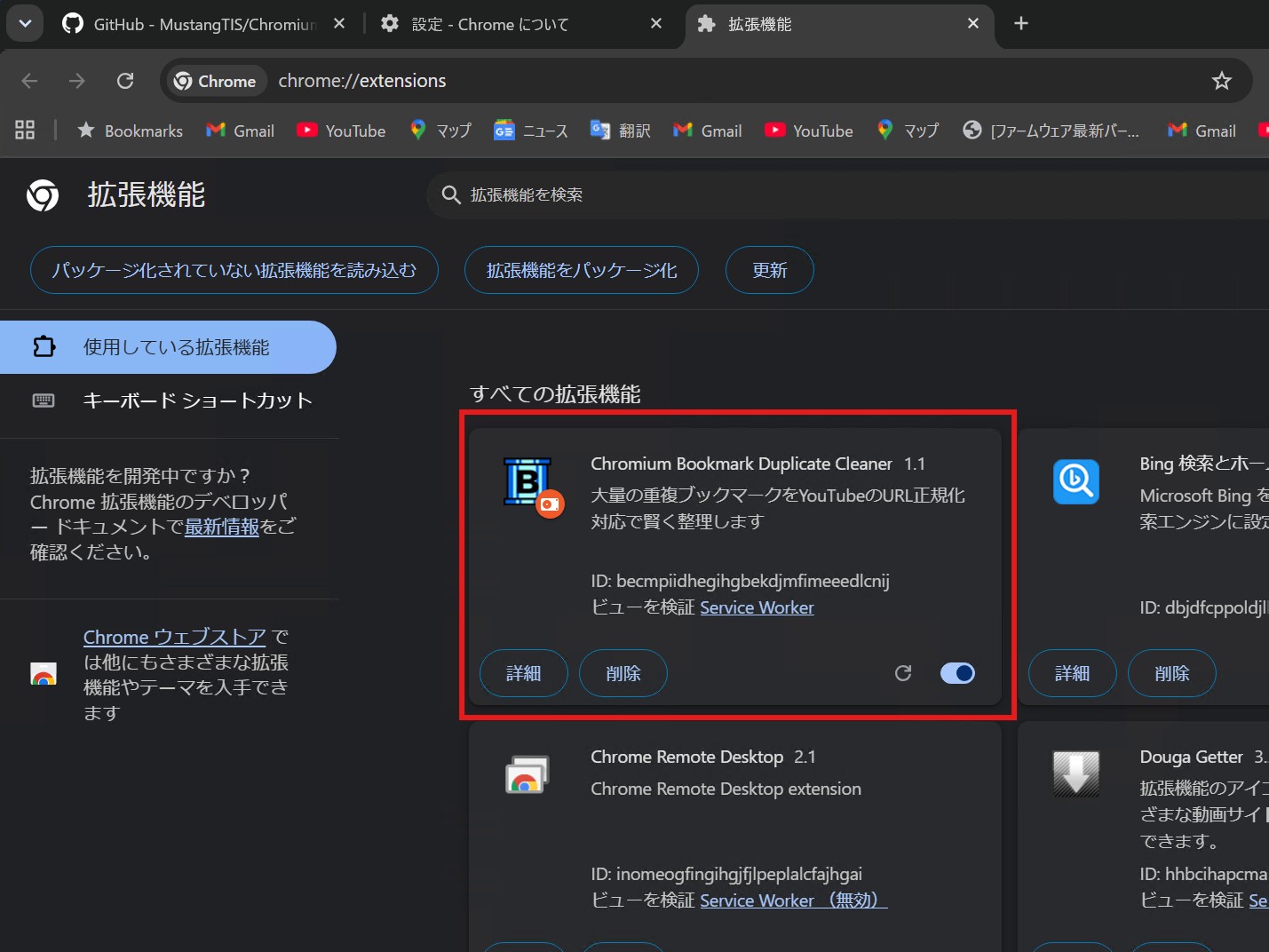The height and width of the screenshot is (952, 1269).
Task: Close the GitHub MustangTIS tab
Action: tap(338, 24)
